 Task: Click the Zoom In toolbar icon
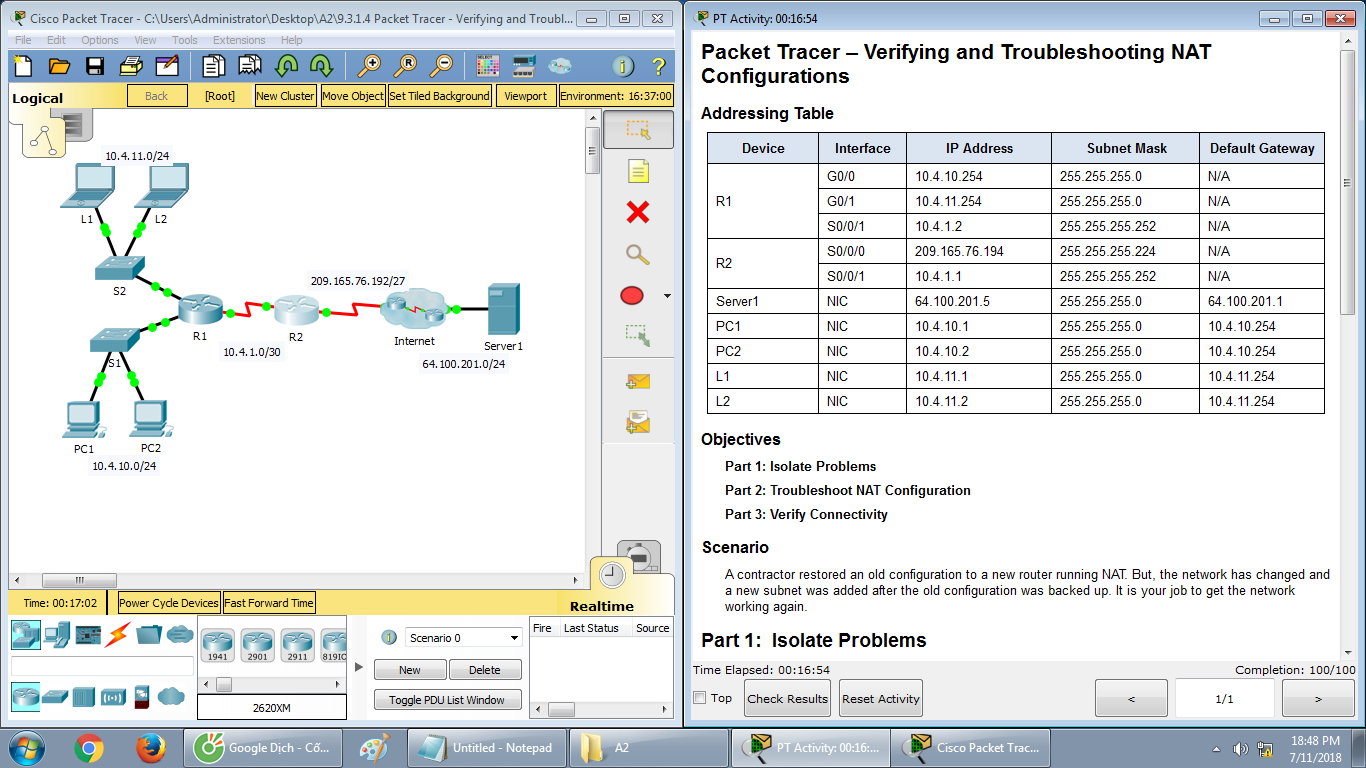[x=369, y=65]
